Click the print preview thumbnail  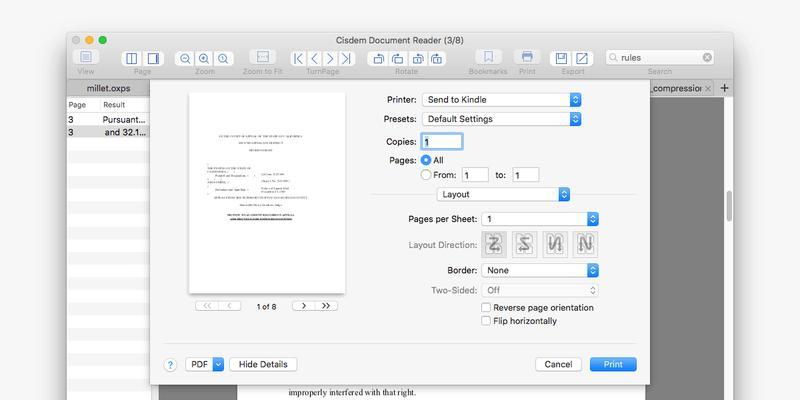267,193
